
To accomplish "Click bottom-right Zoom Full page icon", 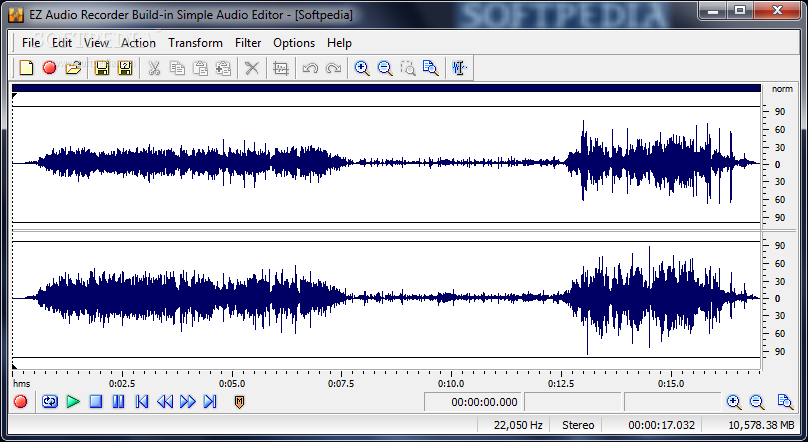I will tap(785, 402).
